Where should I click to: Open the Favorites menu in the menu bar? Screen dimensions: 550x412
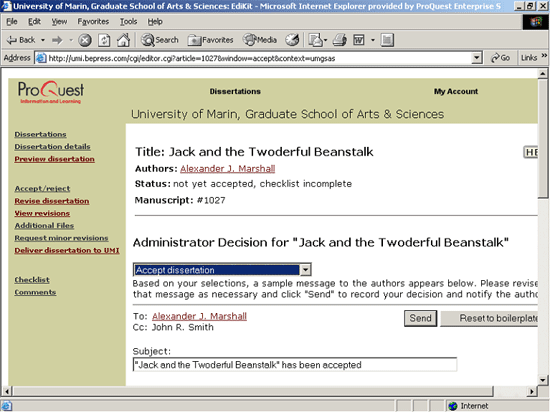point(93,22)
